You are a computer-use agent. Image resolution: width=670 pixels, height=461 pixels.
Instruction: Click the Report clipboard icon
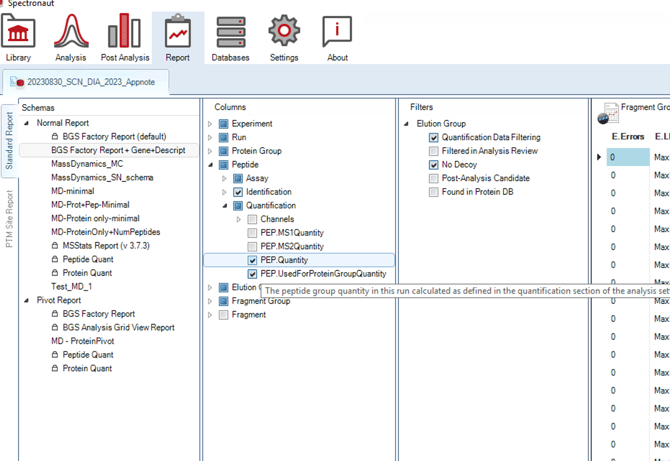[x=178, y=32]
